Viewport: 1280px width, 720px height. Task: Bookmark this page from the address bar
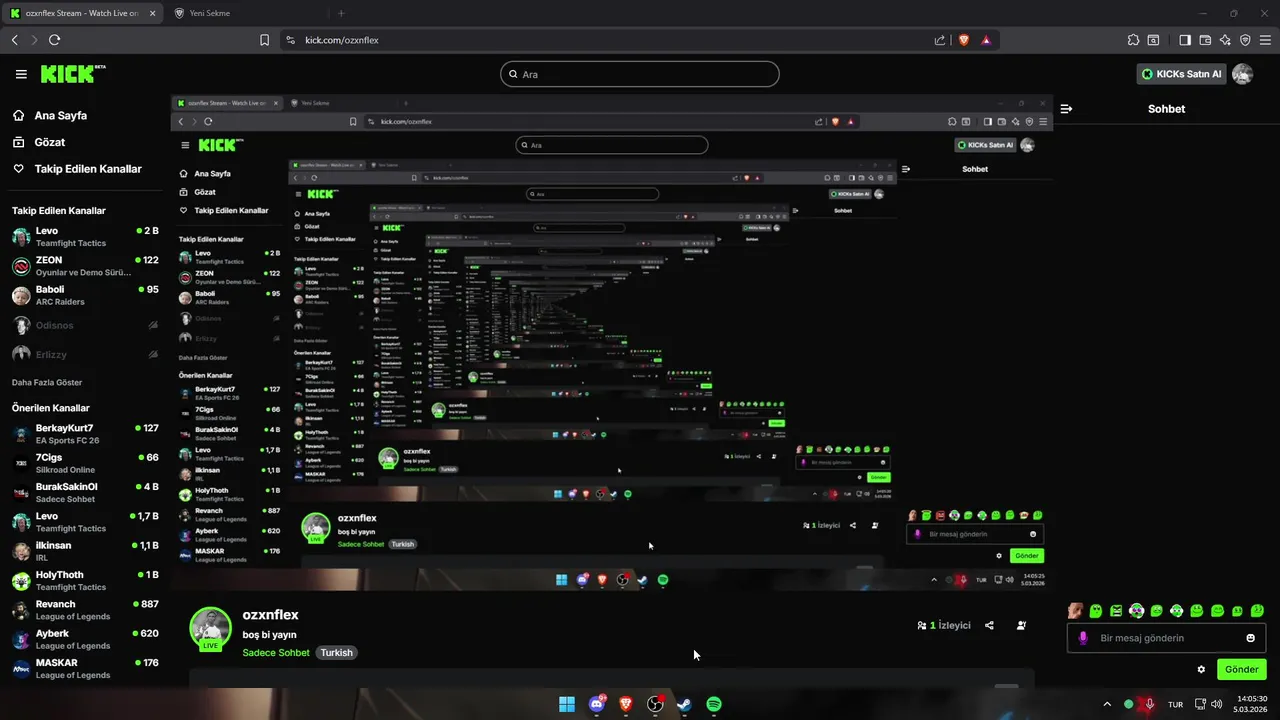click(x=264, y=40)
